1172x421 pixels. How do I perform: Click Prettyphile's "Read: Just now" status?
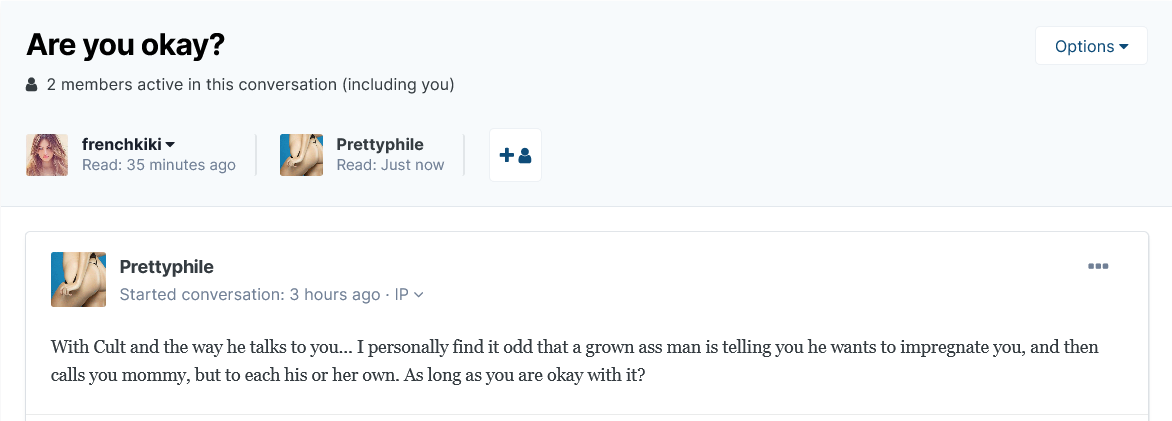(x=390, y=165)
